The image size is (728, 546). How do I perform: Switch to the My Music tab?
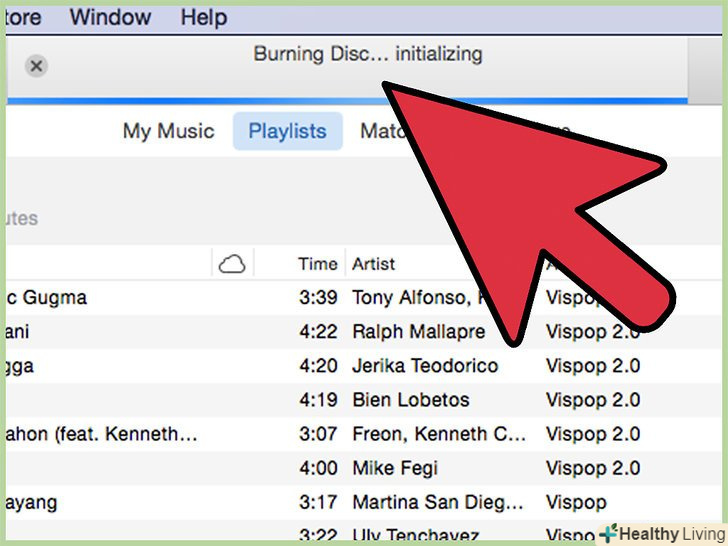pyautogui.click(x=169, y=131)
